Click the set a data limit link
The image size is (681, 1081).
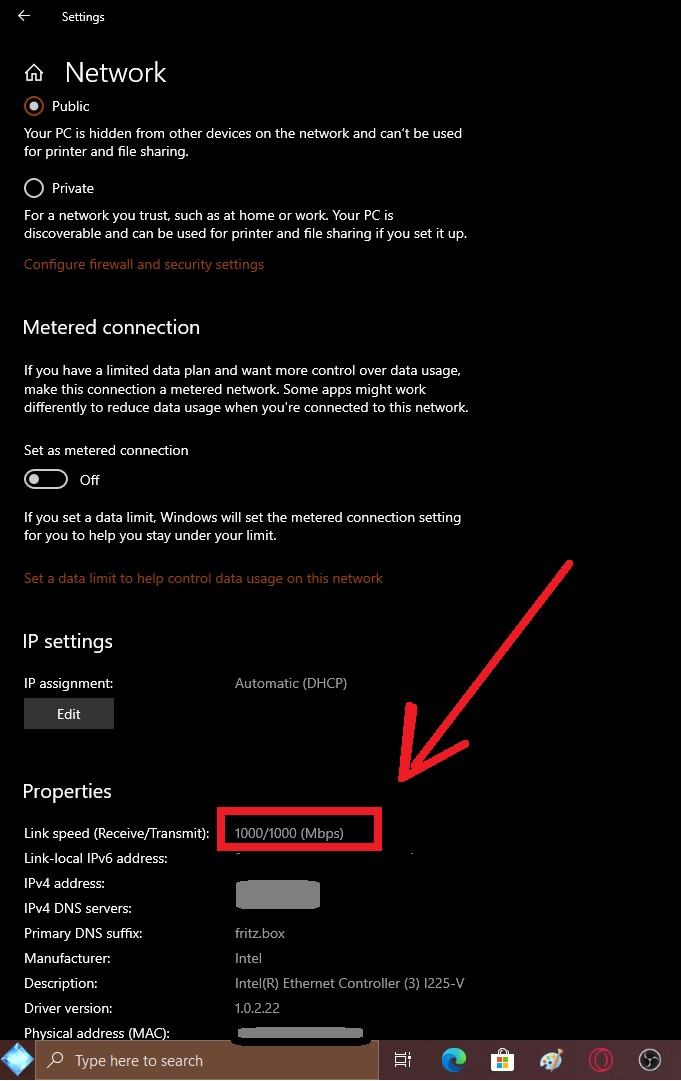(x=203, y=578)
